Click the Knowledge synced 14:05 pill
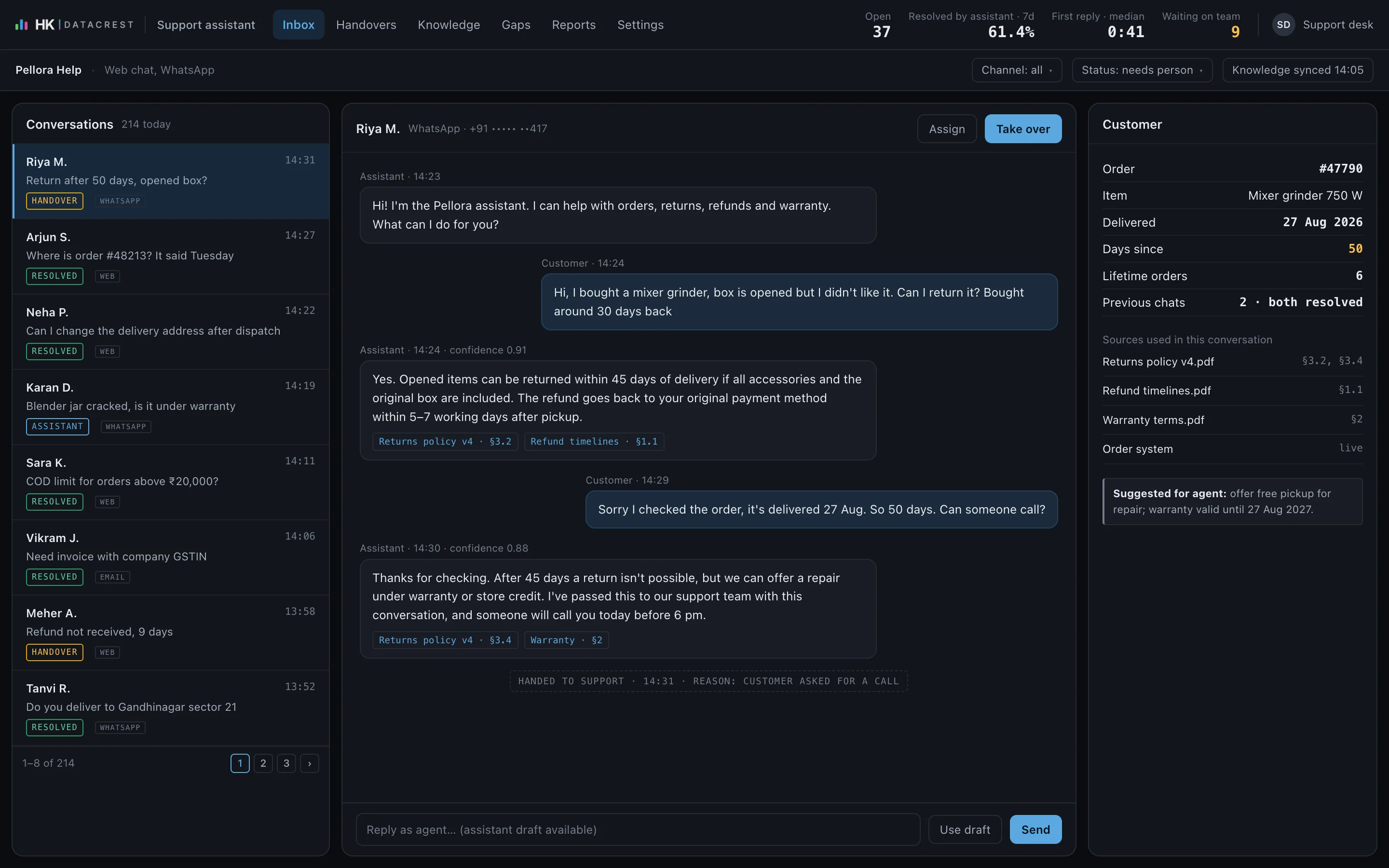The width and height of the screenshot is (1389, 868). pos(1297,70)
